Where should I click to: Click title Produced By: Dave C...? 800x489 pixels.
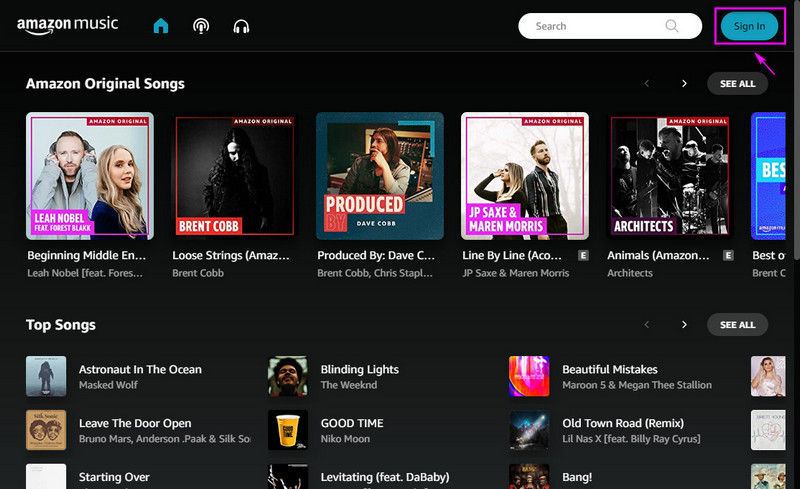tap(376, 255)
